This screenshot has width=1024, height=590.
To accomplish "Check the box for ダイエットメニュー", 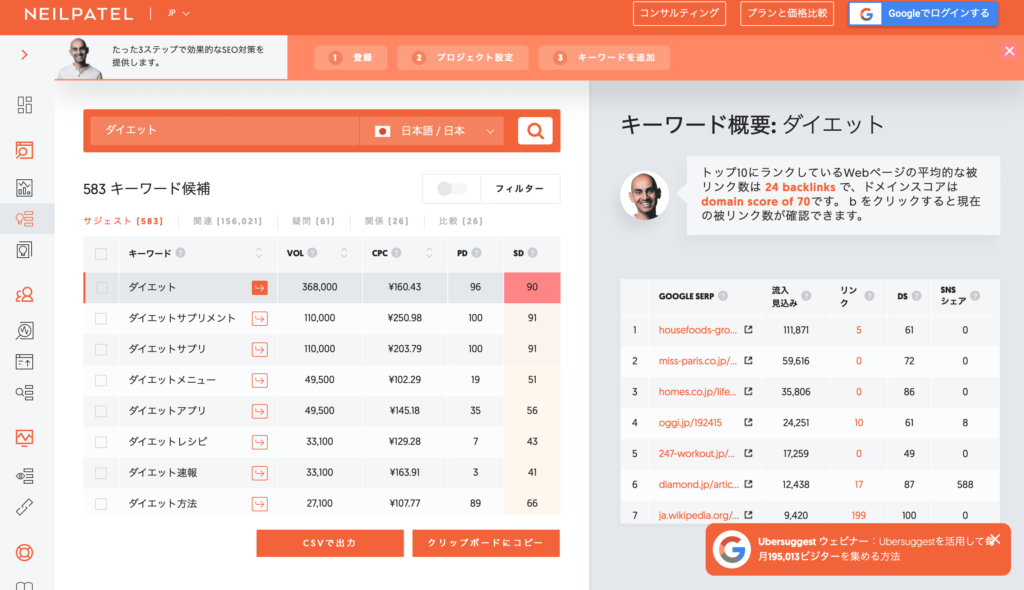I will (101, 380).
